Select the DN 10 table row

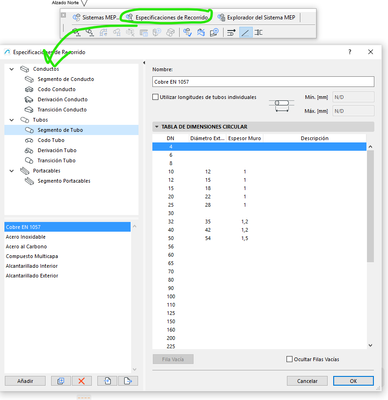pyautogui.click(x=259, y=172)
